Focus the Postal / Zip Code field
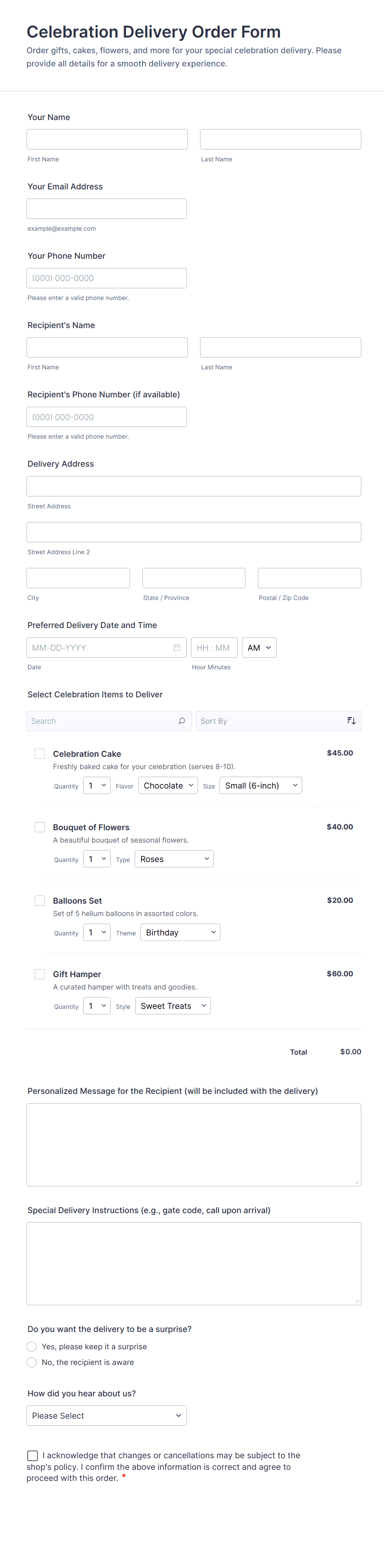This screenshot has height=1568, width=384. pos(309,578)
